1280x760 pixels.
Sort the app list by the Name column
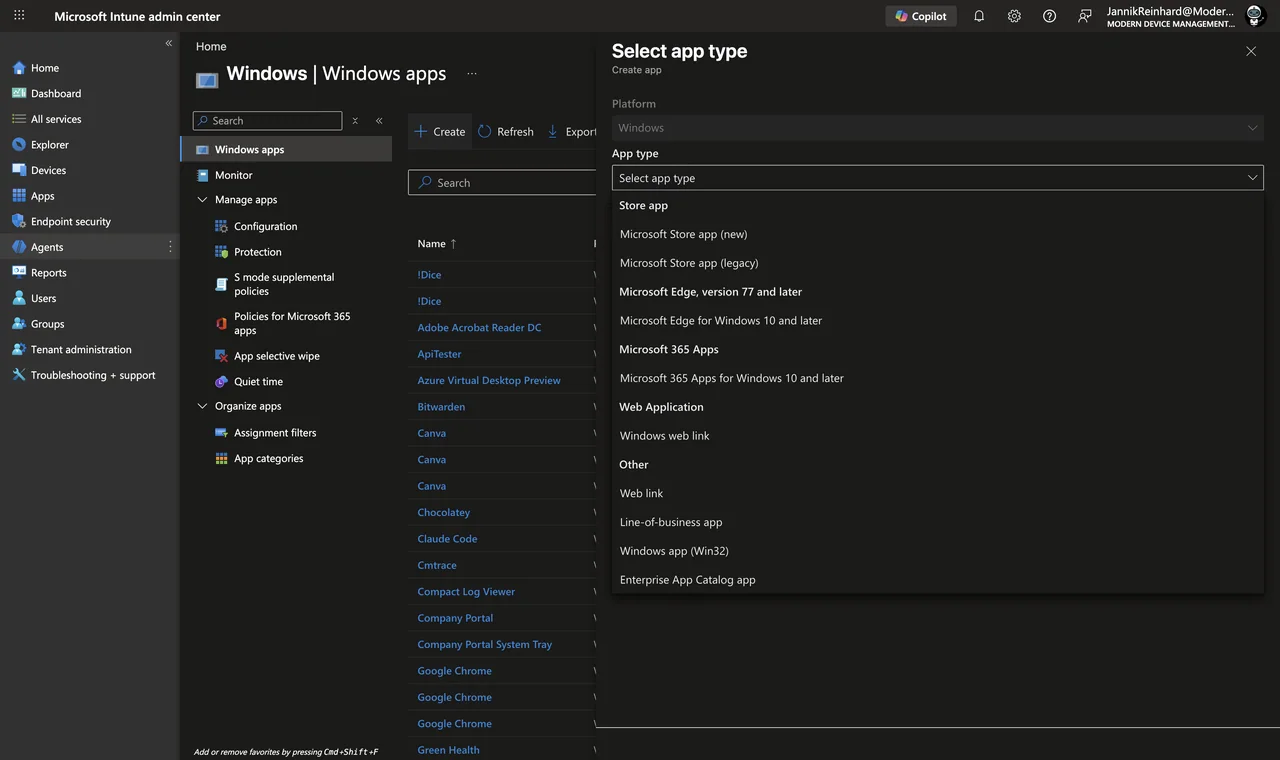coord(437,244)
